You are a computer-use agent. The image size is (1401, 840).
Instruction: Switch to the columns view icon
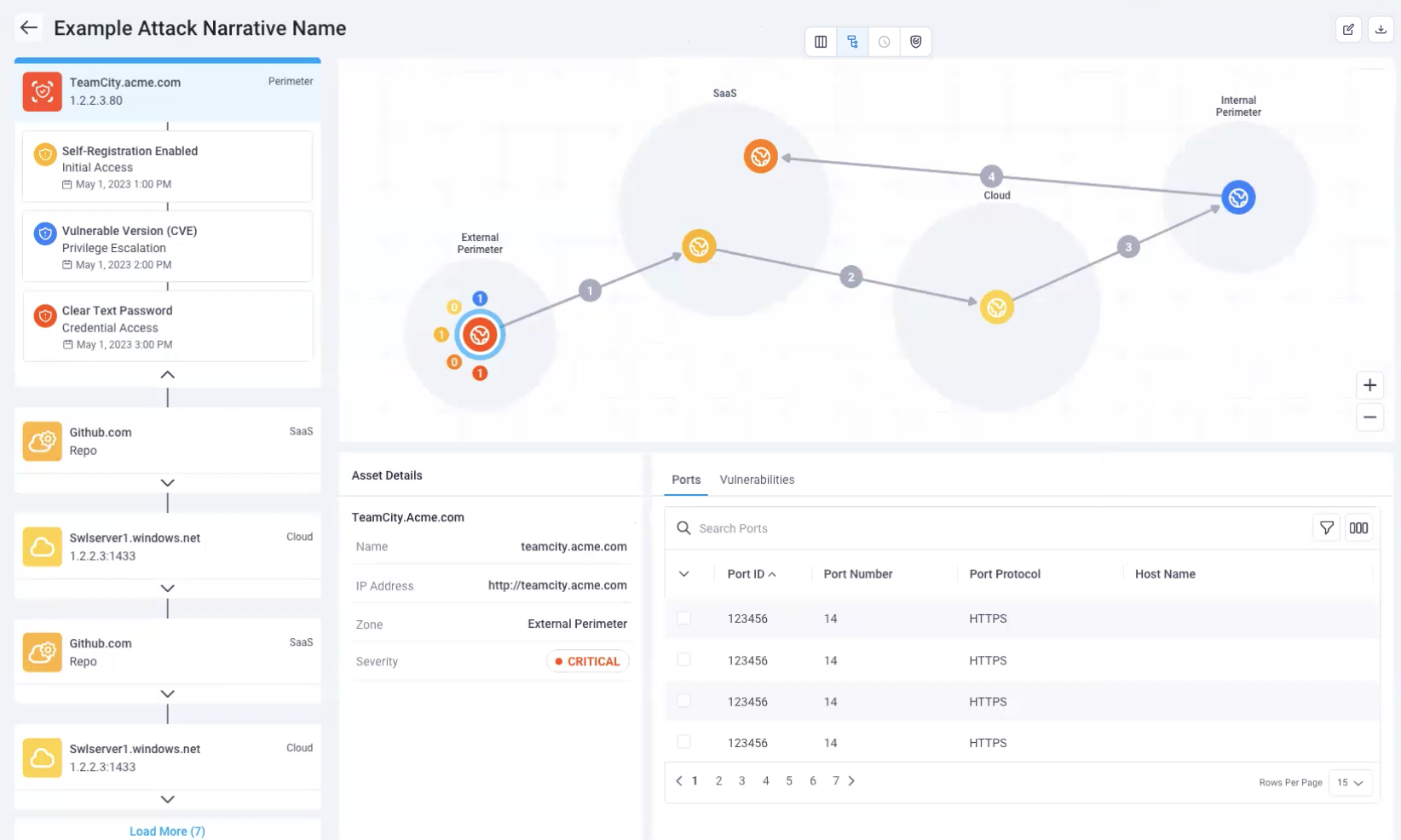tap(821, 42)
